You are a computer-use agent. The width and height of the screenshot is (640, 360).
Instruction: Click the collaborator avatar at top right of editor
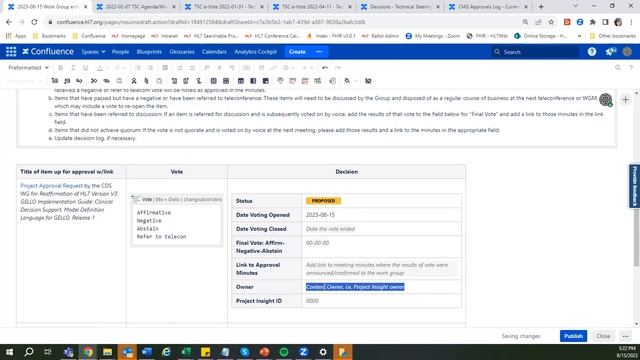point(606,99)
